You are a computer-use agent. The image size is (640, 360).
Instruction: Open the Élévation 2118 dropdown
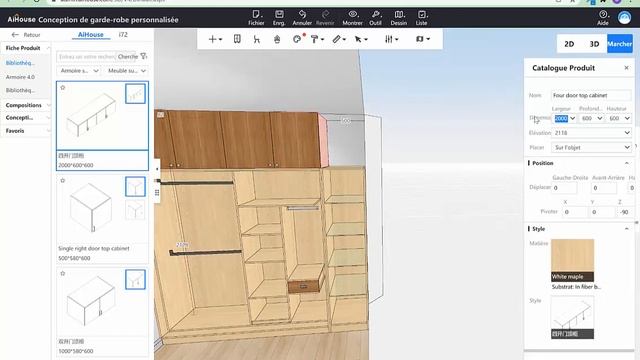[x=591, y=133]
